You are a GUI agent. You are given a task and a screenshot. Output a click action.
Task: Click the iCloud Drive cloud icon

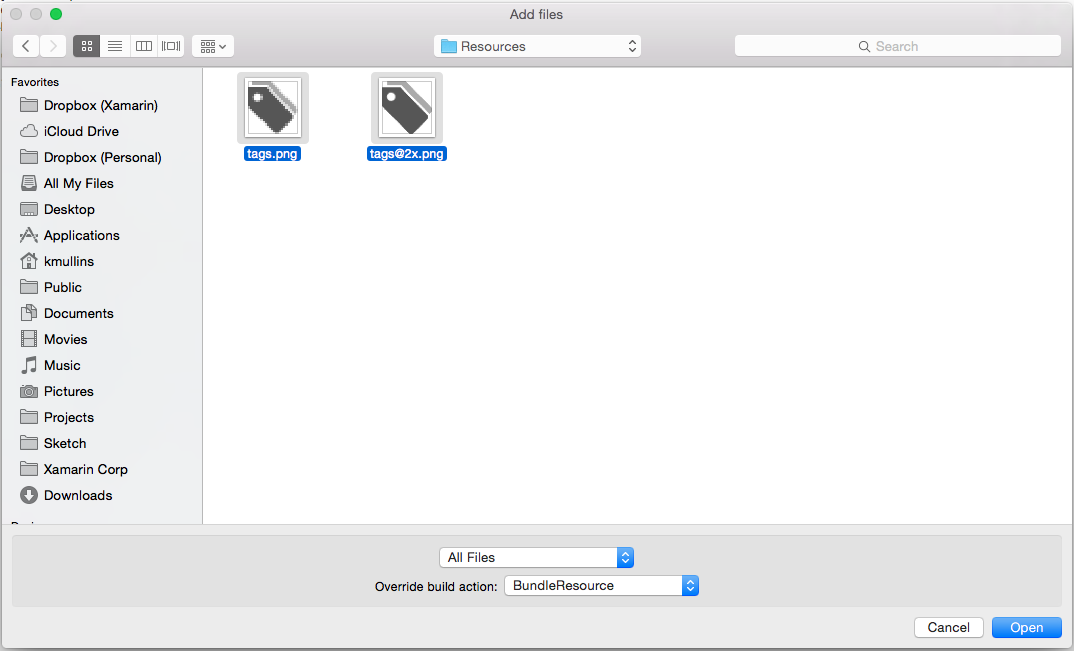[x=29, y=131]
